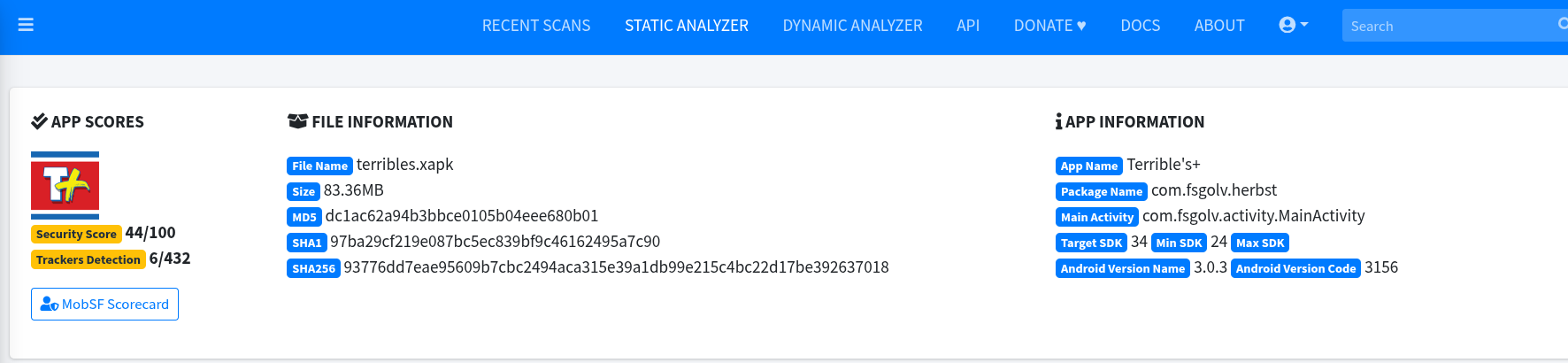Click the App Information info icon
Viewport: 1568px width, 363px height.
pos(1058,121)
